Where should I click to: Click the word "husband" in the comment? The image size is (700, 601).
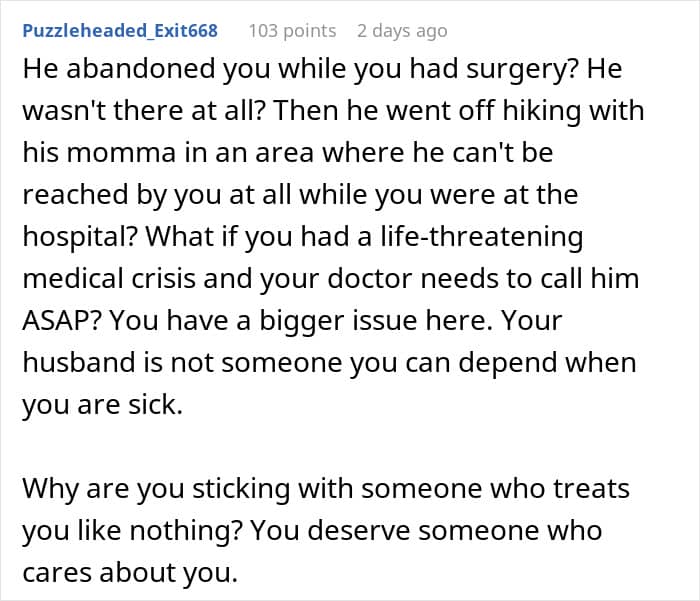pos(79,362)
